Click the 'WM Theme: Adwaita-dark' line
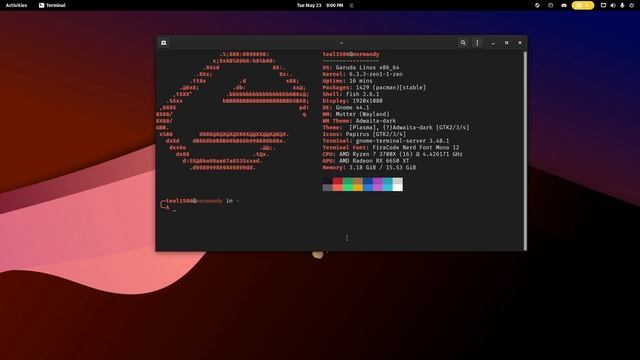Image resolution: width=640 pixels, height=360 pixels. [x=359, y=121]
